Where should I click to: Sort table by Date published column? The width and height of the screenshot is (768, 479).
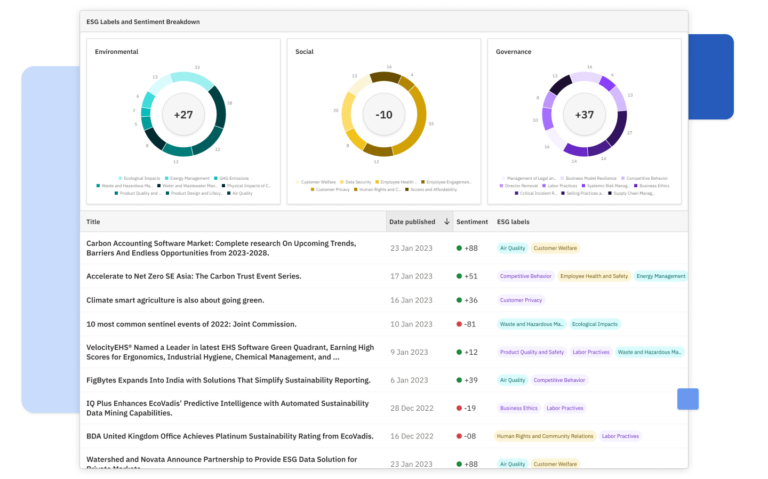pyautogui.click(x=411, y=221)
